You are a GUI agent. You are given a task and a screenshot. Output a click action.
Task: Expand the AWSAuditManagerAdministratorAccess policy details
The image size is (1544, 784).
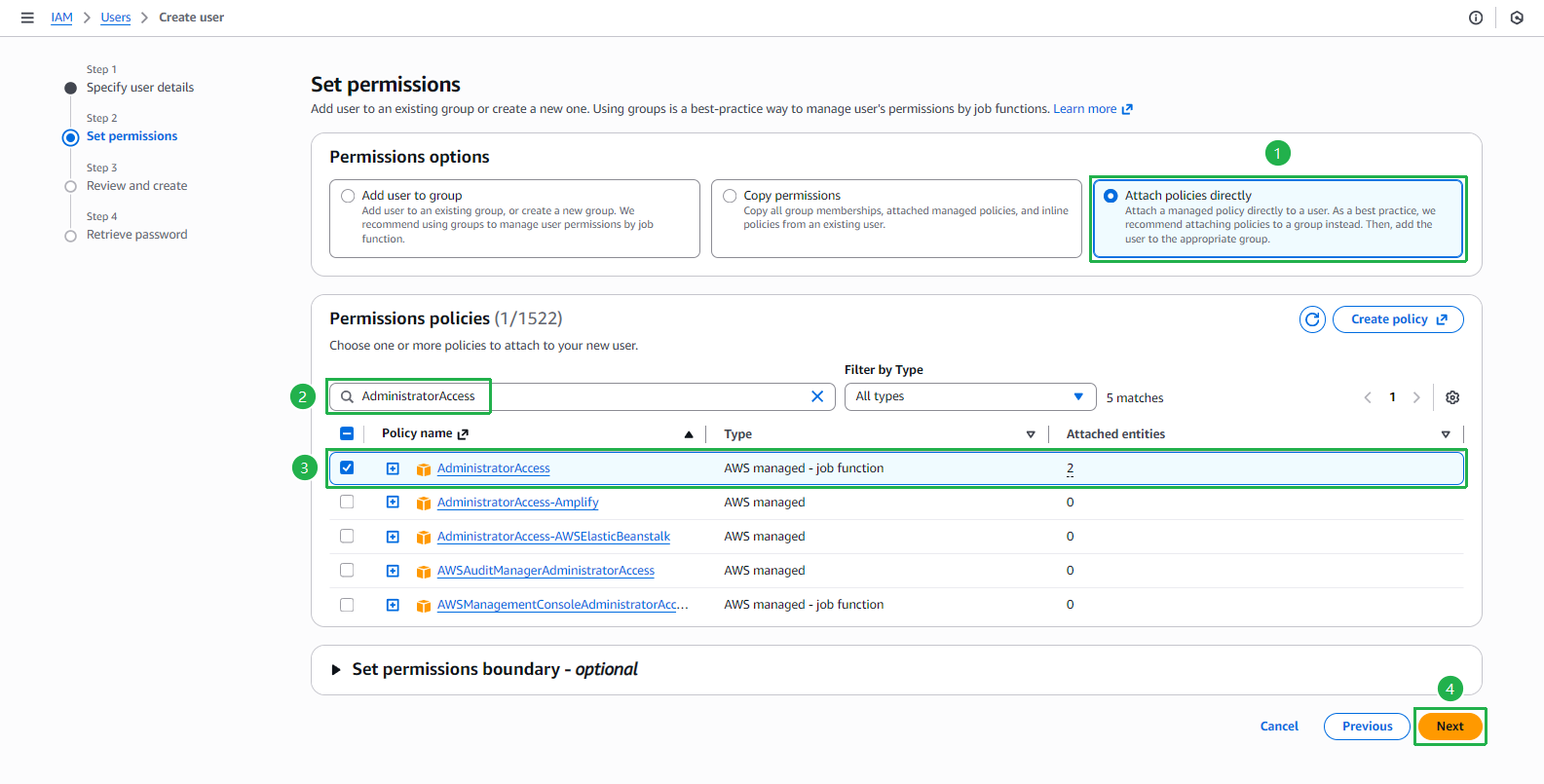[x=393, y=571]
